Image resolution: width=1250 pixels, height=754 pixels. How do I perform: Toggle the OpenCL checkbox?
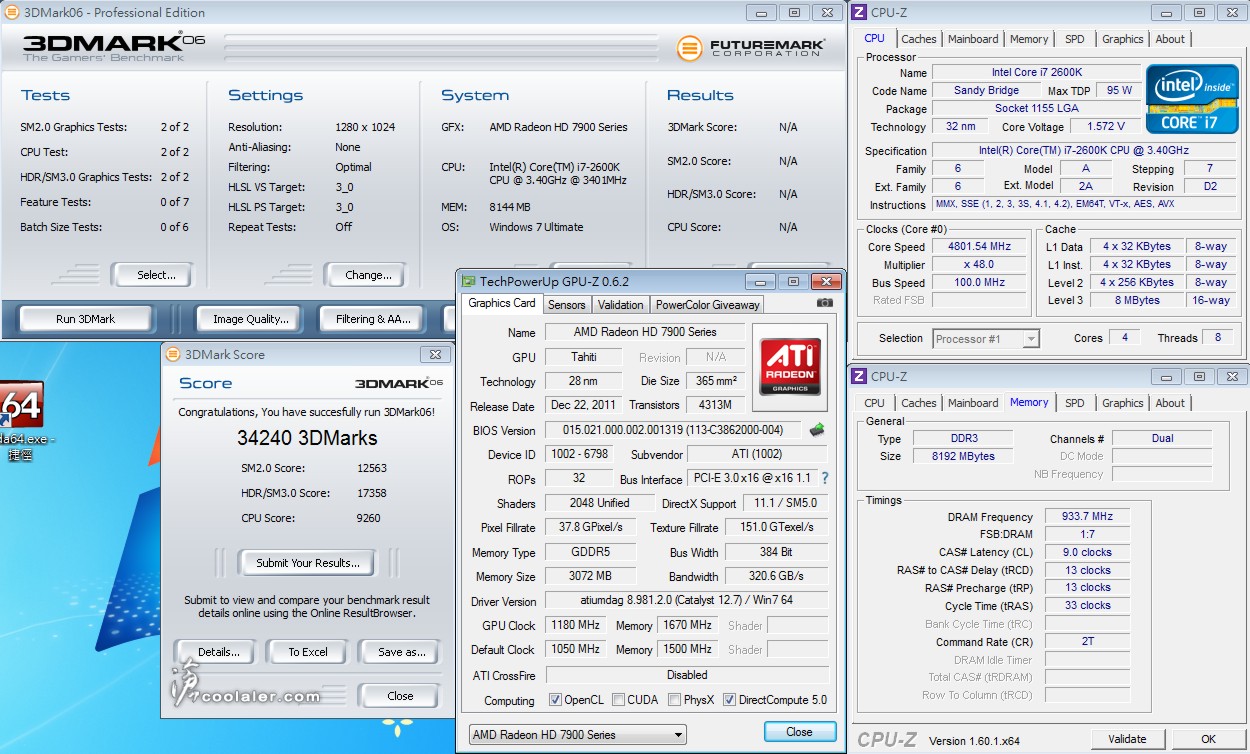point(556,700)
